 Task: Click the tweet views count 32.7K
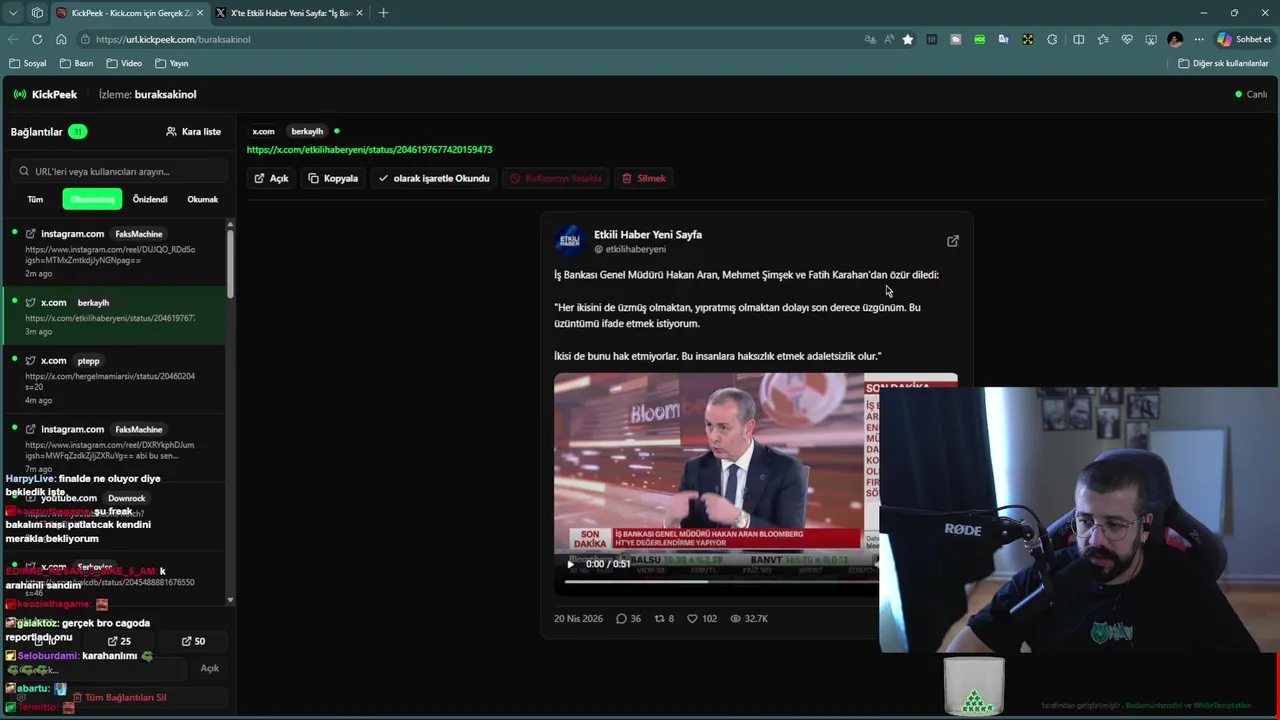(749, 618)
